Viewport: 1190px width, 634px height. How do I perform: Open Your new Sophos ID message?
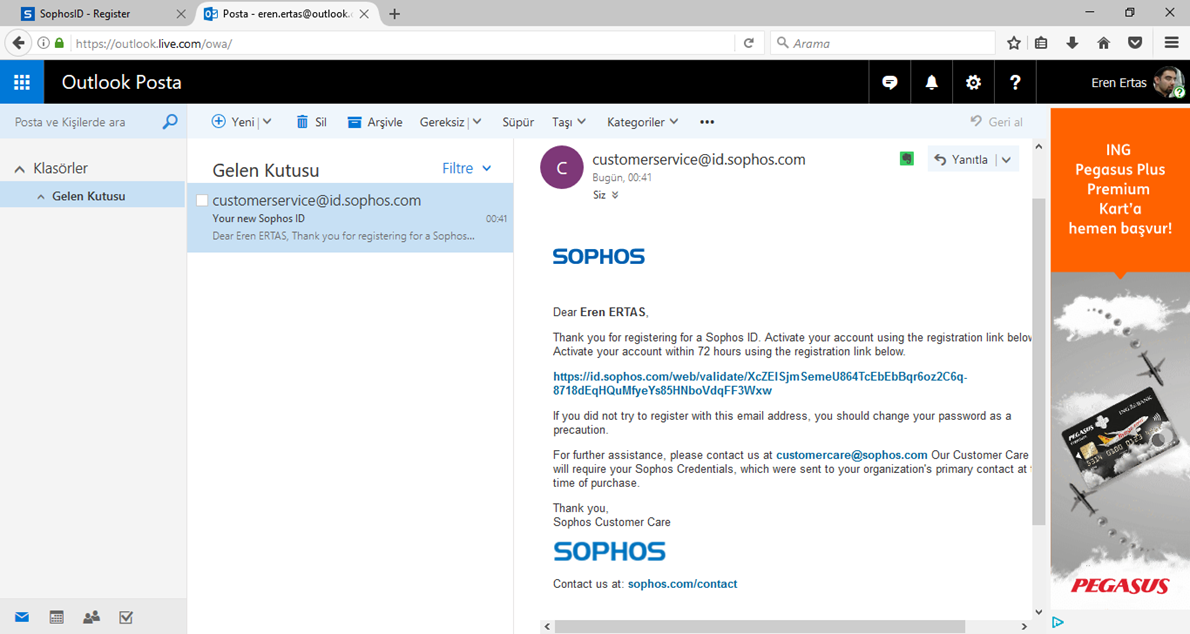point(350,218)
